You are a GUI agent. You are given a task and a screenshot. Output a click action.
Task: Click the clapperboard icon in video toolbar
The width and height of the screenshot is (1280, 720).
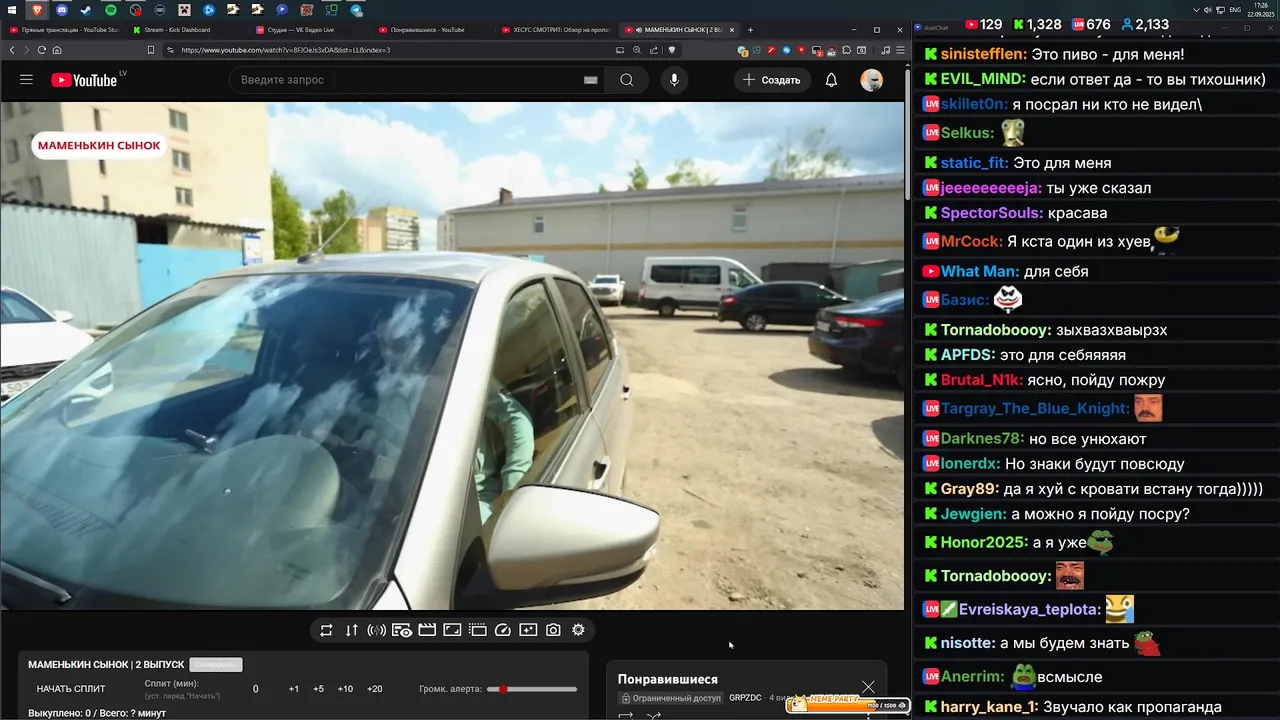[x=427, y=630]
